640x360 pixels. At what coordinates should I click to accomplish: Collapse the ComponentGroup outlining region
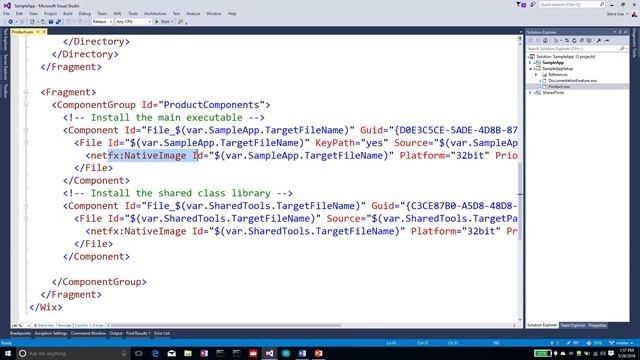click(x=26, y=105)
